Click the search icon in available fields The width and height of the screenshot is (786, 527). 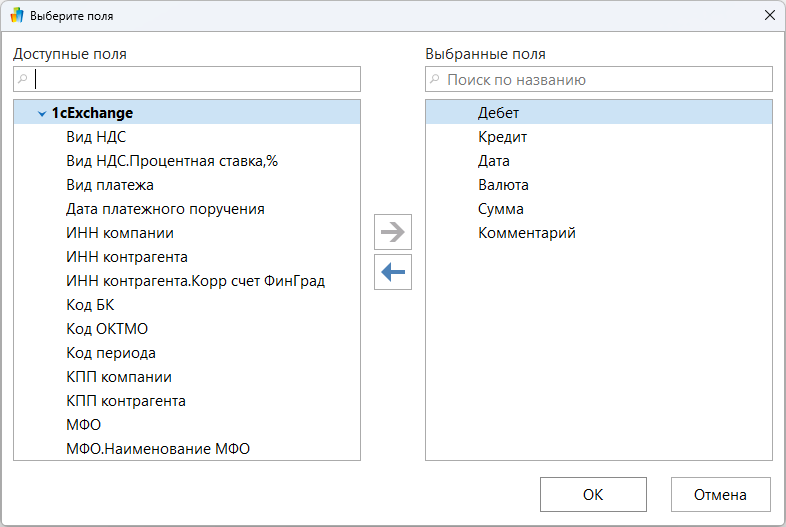tap(23, 79)
